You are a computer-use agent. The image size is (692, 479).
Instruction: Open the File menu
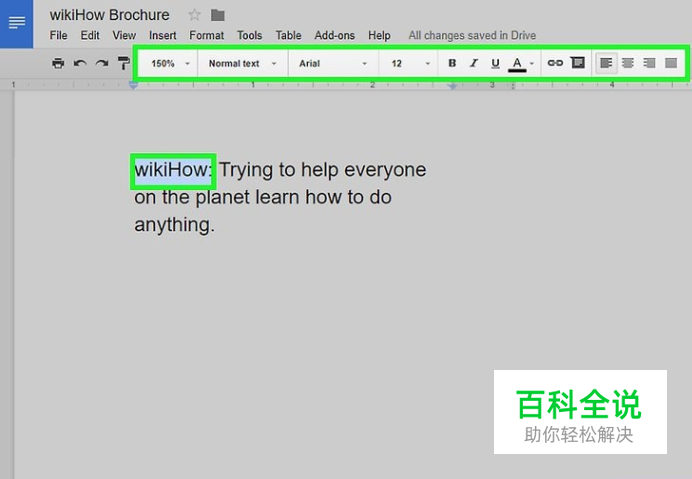[x=58, y=35]
